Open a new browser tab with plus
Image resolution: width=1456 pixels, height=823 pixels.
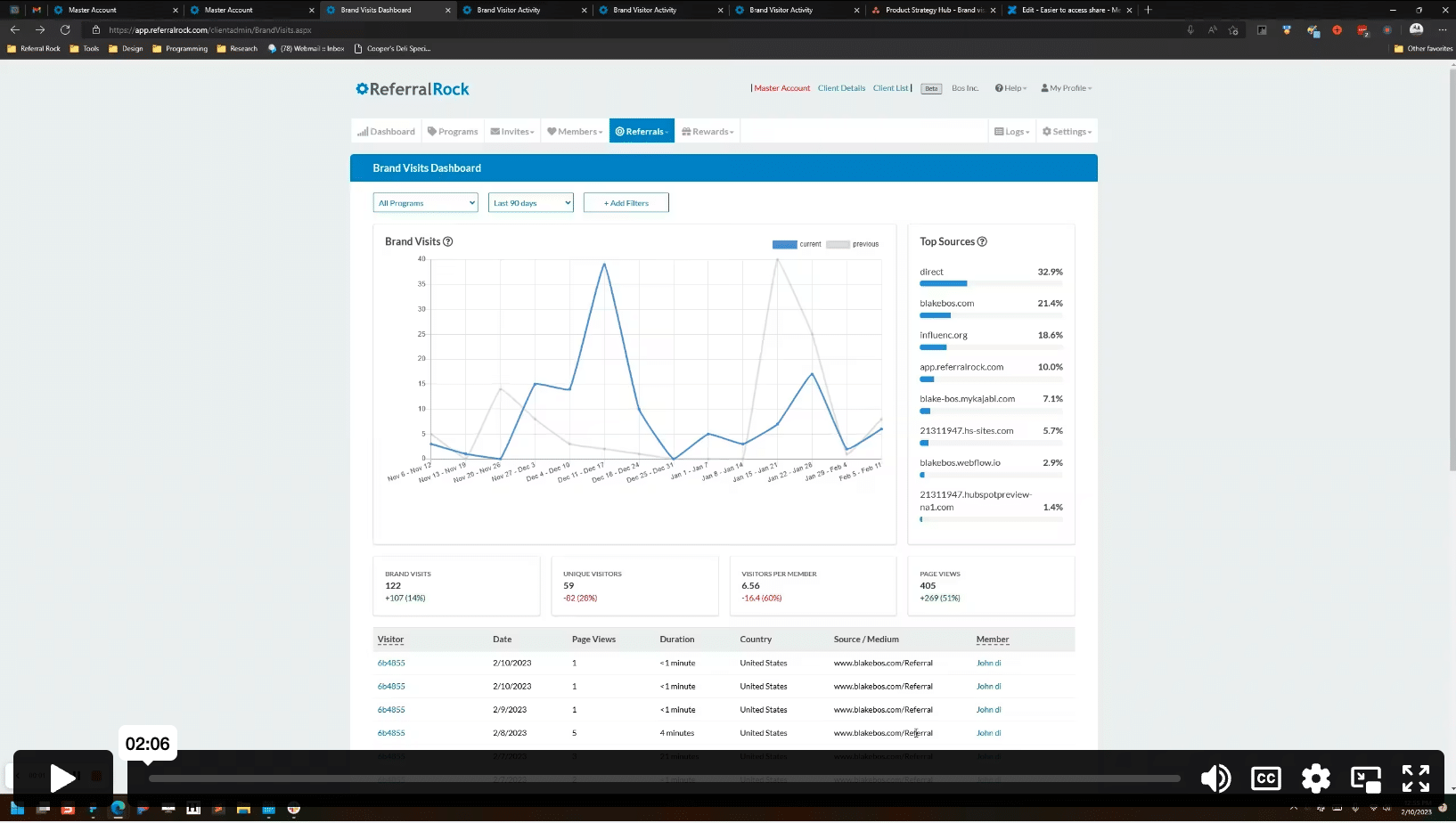[1148, 10]
